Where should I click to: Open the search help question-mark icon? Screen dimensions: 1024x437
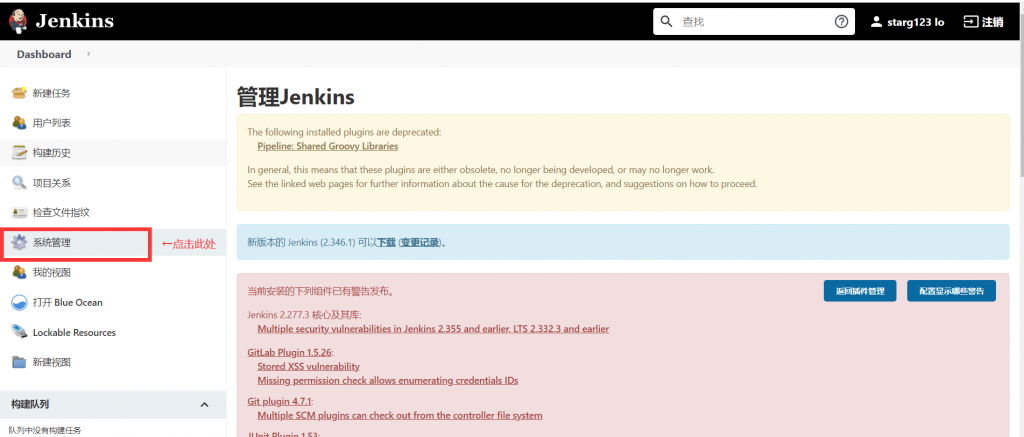coord(841,22)
